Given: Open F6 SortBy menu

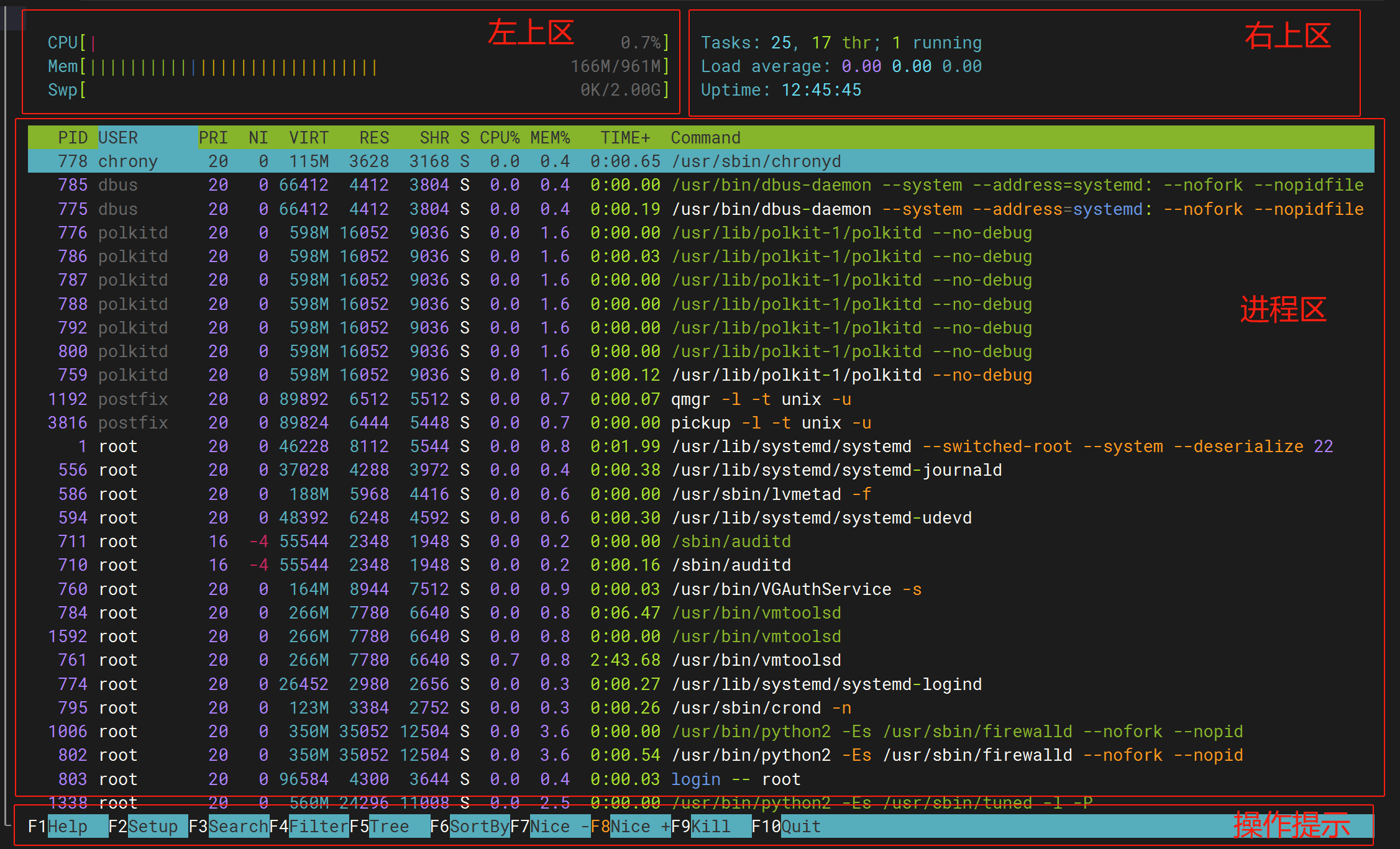Looking at the screenshot, I should [478, 827].
